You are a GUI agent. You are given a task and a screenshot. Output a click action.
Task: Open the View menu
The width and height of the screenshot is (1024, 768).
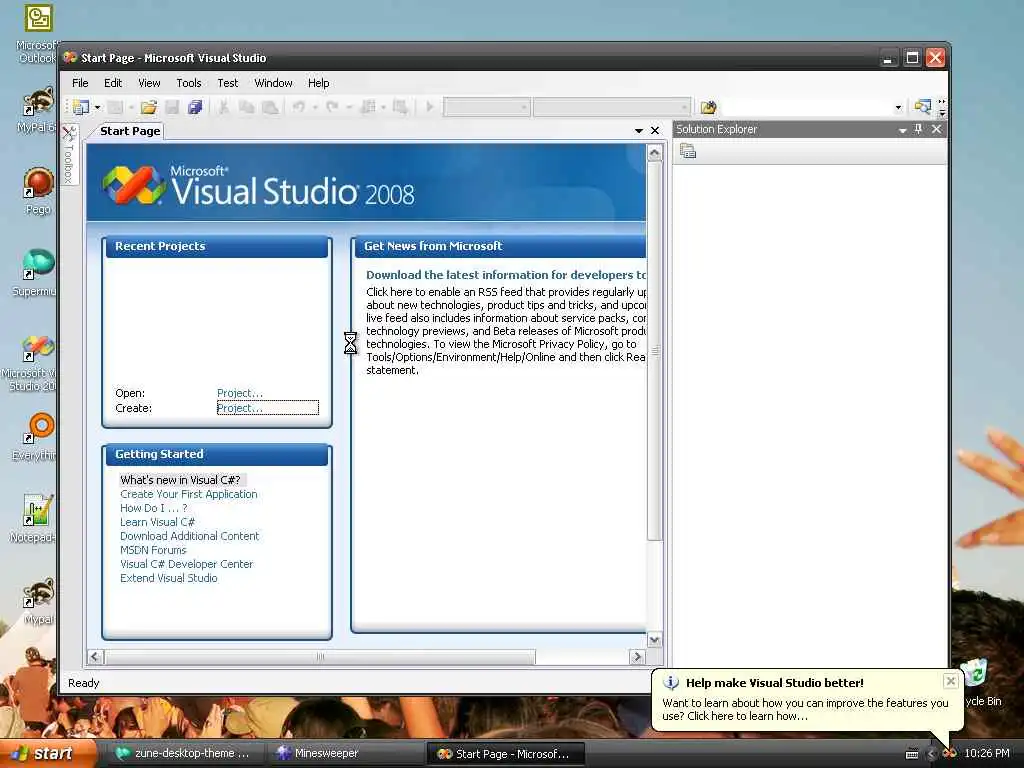coord(149,83)
